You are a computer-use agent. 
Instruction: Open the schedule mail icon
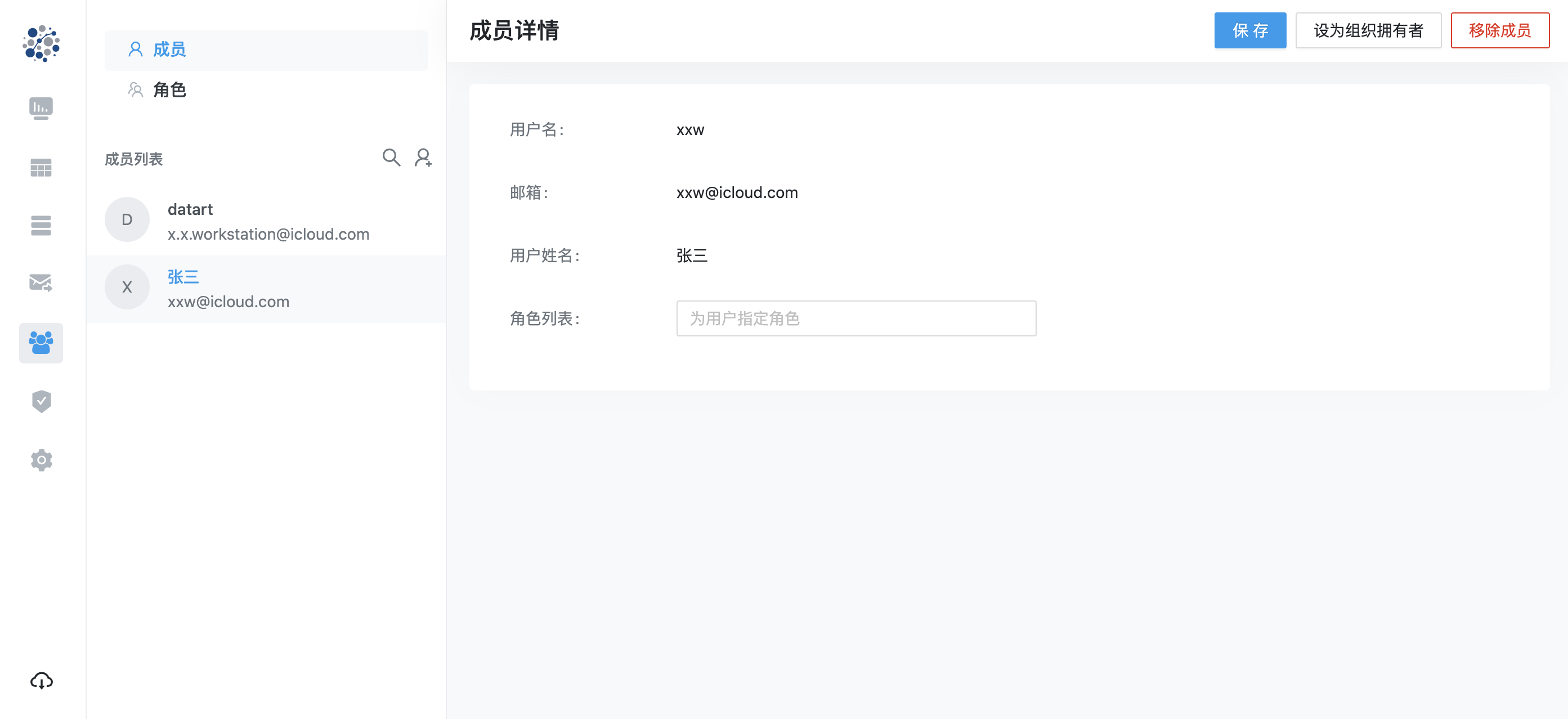point(41,282)
